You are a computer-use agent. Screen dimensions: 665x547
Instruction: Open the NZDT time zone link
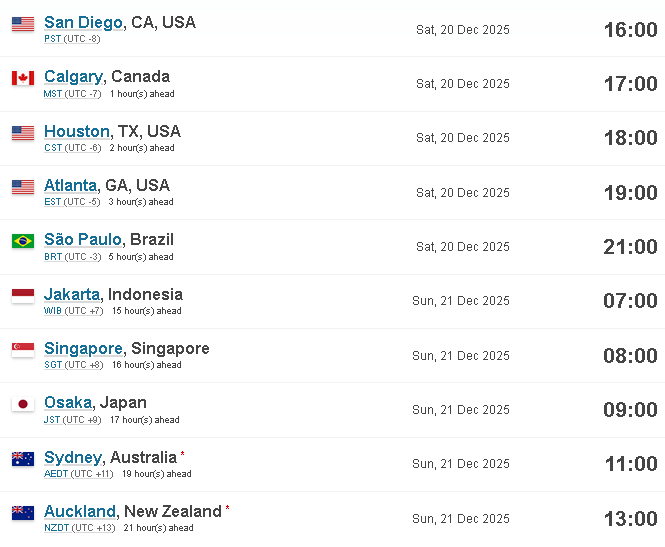(57, 528)
